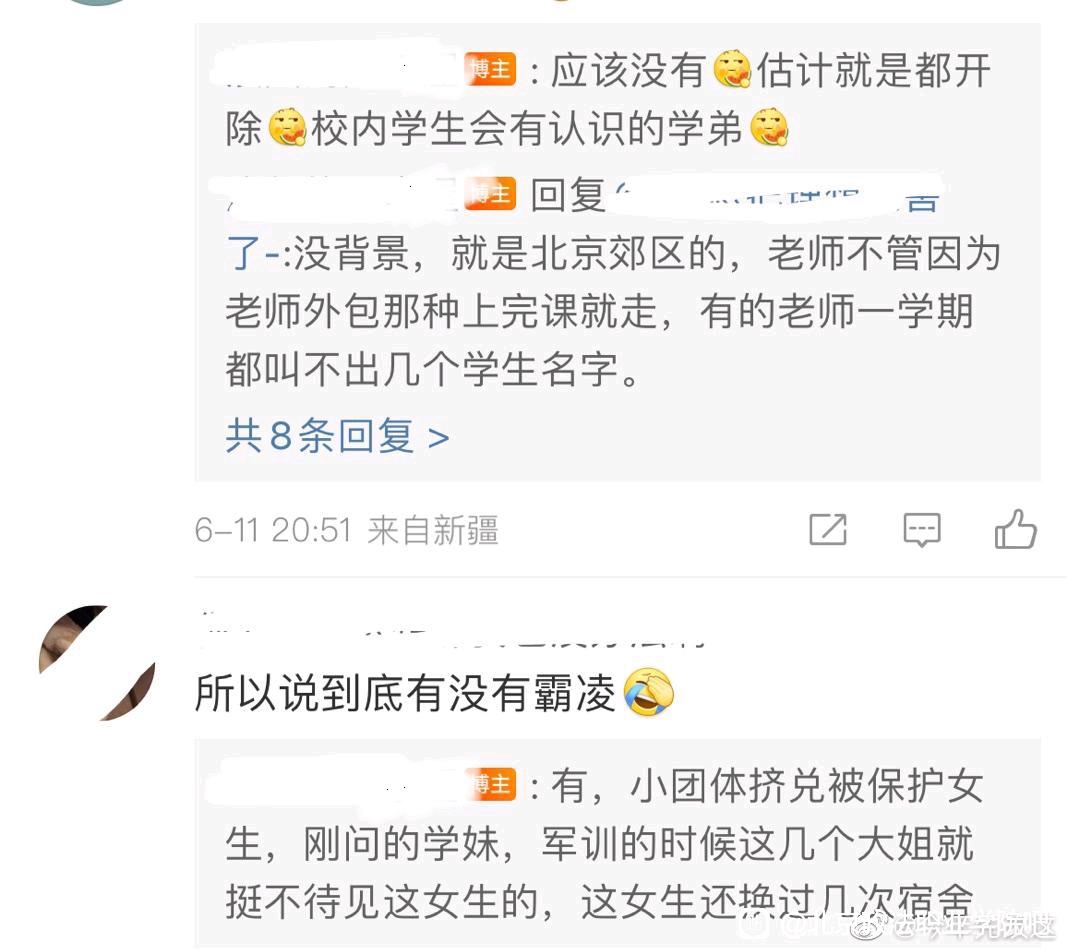
Task: Tap the watermelon emoji after 学弟
Action: 769,127
